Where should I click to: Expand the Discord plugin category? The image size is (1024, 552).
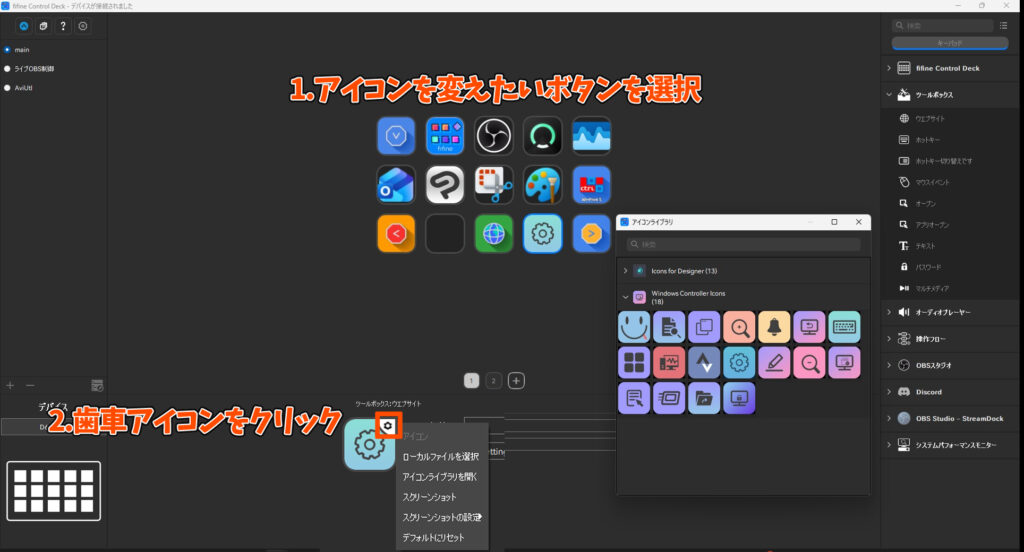click(888, 392)
